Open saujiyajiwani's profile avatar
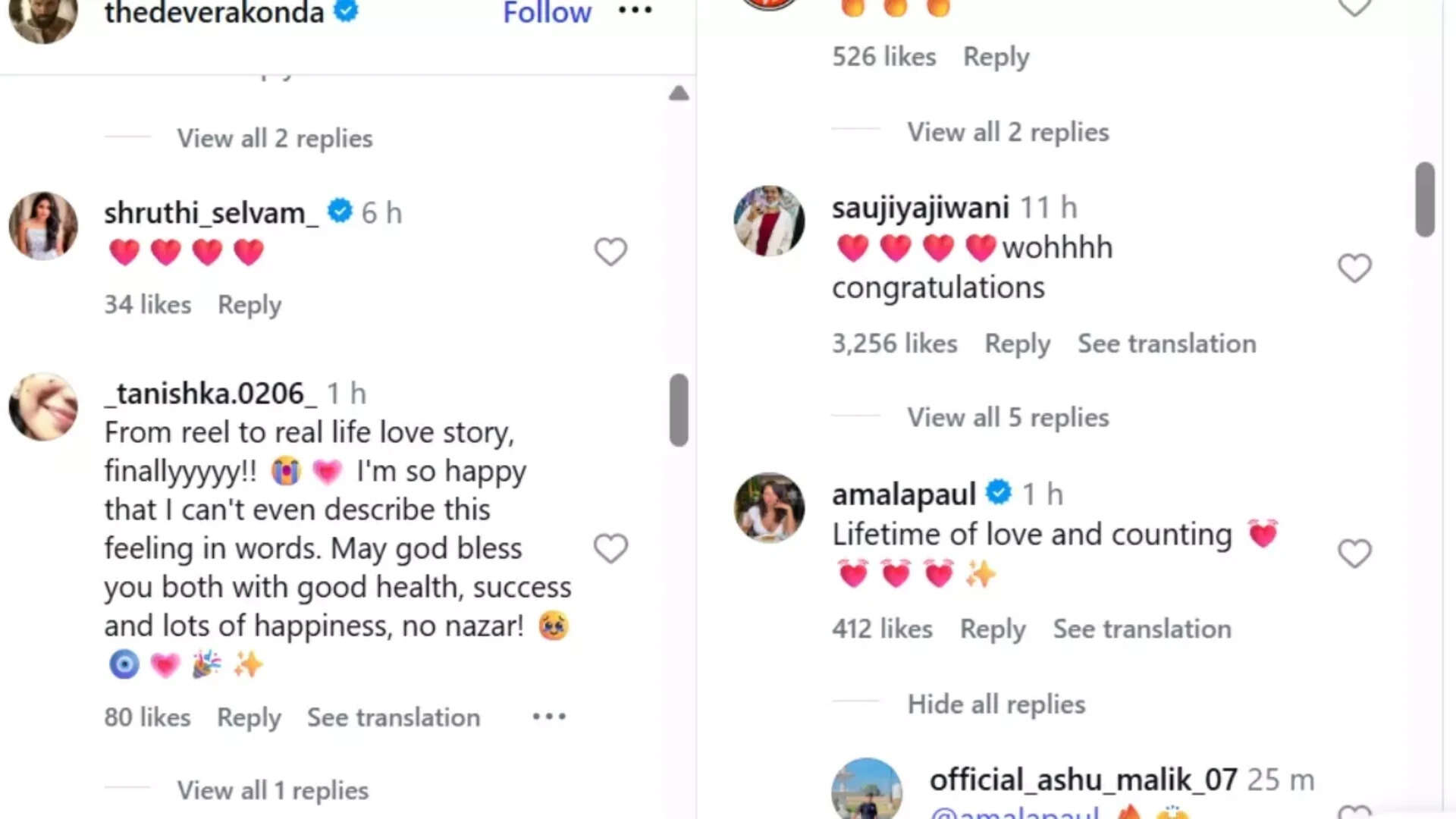The image size is (1456, 819). tap(769, 221)
